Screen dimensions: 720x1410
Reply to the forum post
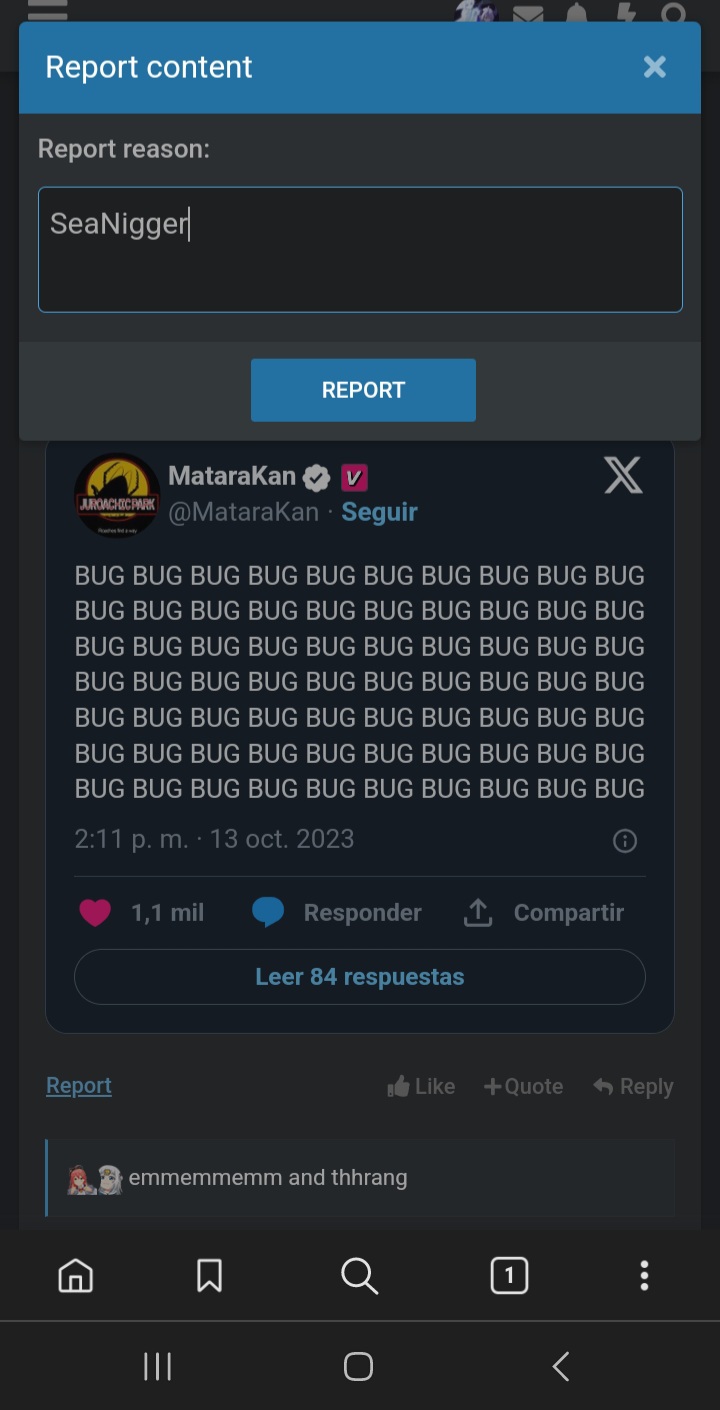point(633,1086)
